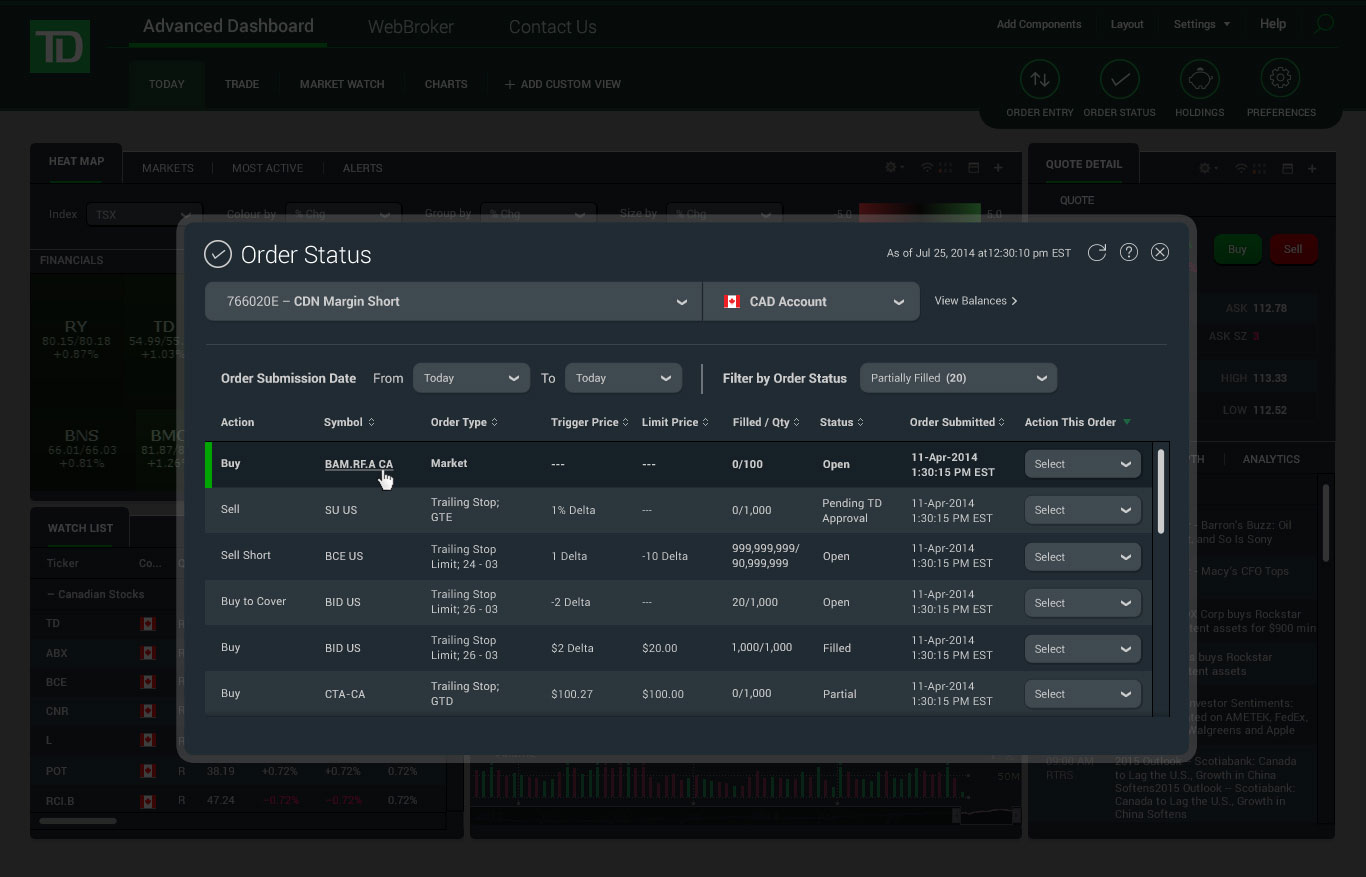Open the To date dropdown
The image size is (1366, 877).
[623, 378]
